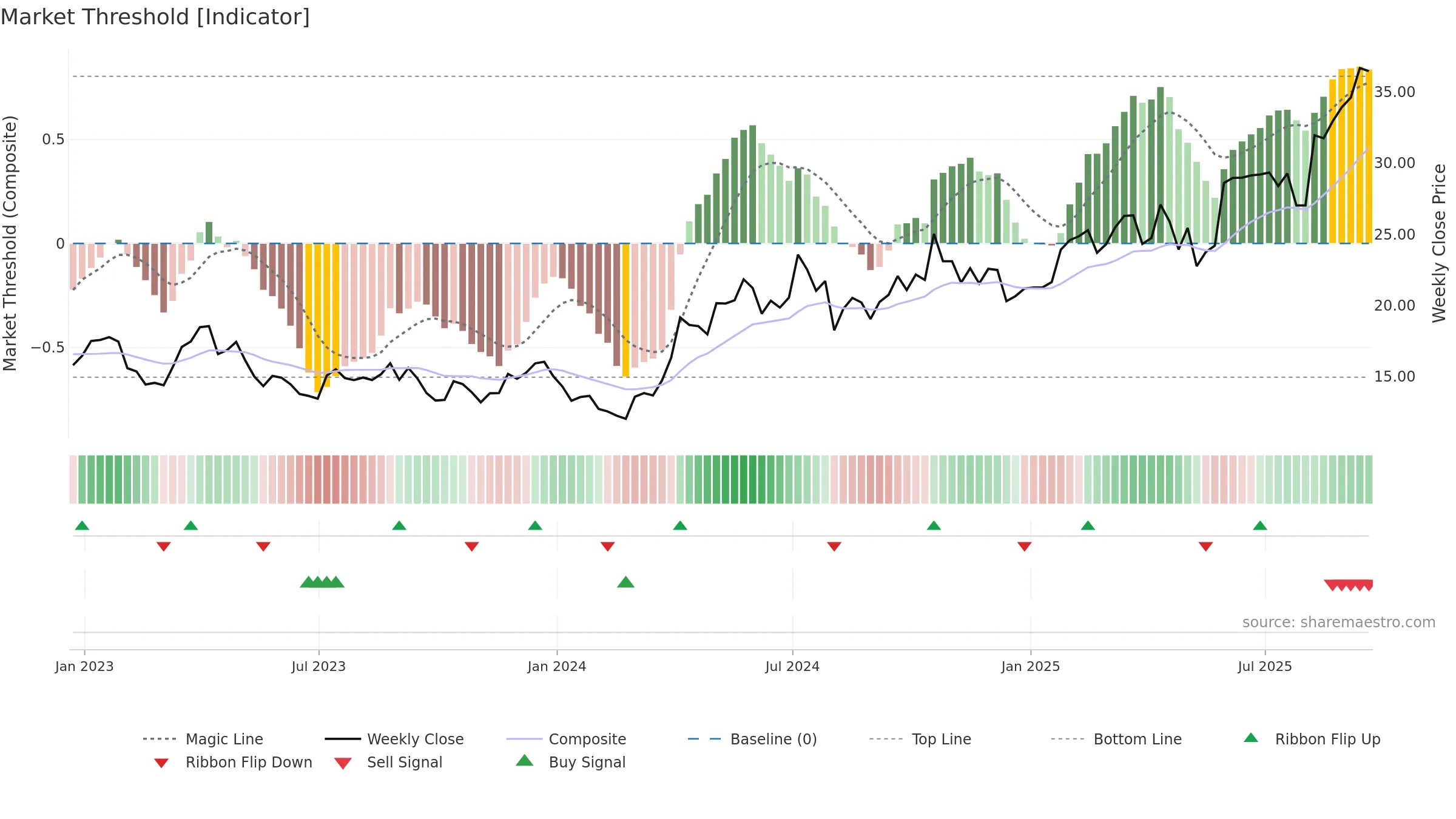Viewport: 1456px width, 819px height.
Task: Click the 25.00 price axis label
Action: 1395,234
